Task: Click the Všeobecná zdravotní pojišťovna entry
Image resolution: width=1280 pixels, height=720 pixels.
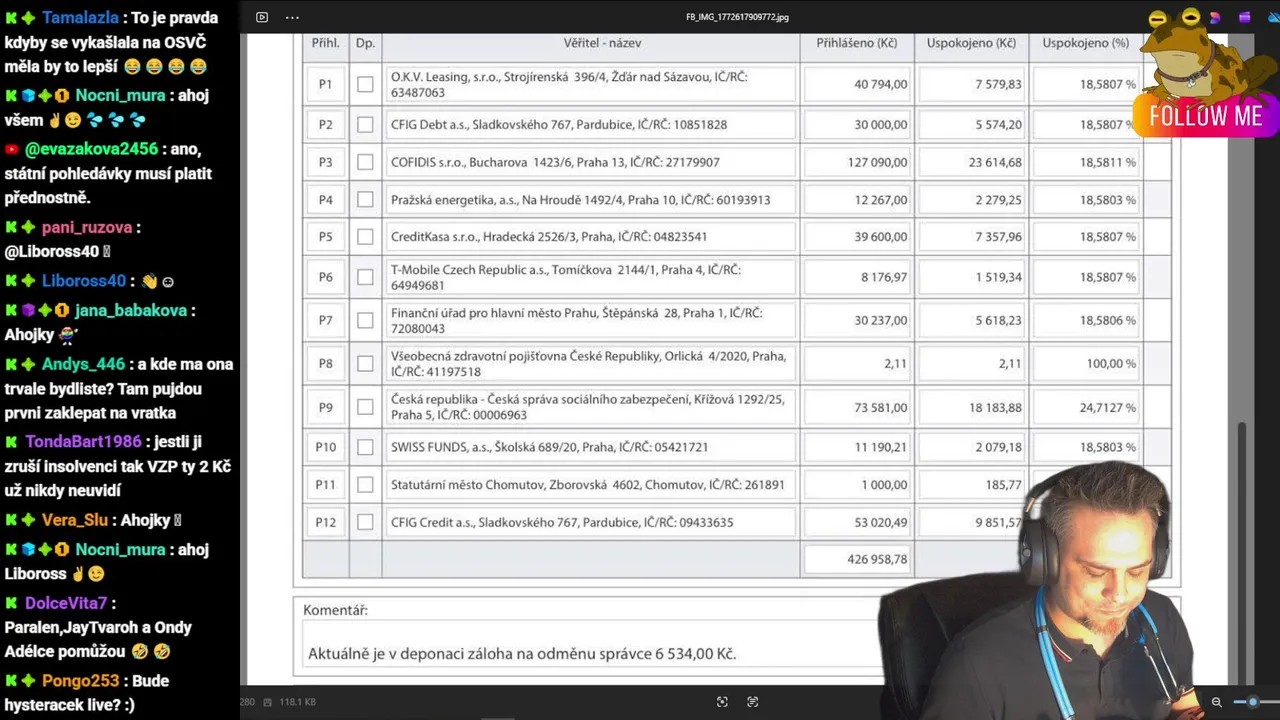Action: click(x=588, y=363)
